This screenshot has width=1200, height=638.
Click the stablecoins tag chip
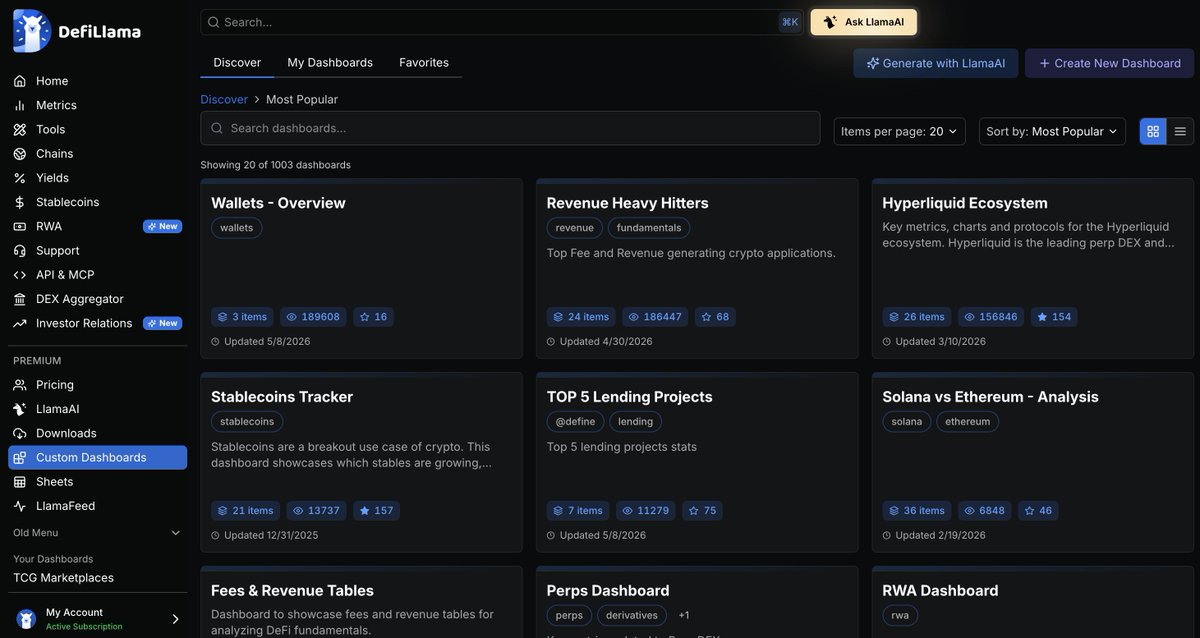pos(247,422)
